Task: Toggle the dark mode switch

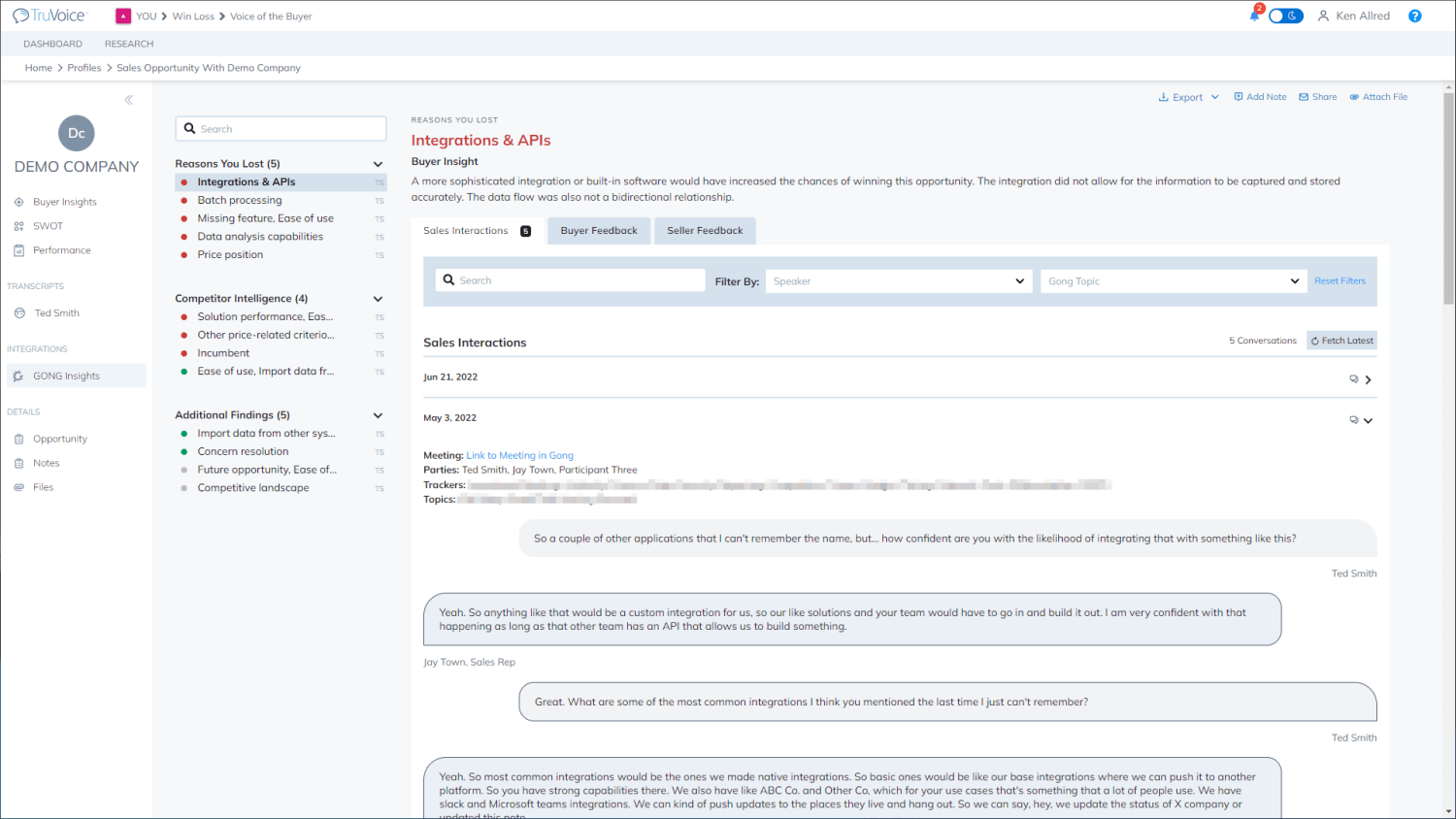Action: tap(1285, 16)
